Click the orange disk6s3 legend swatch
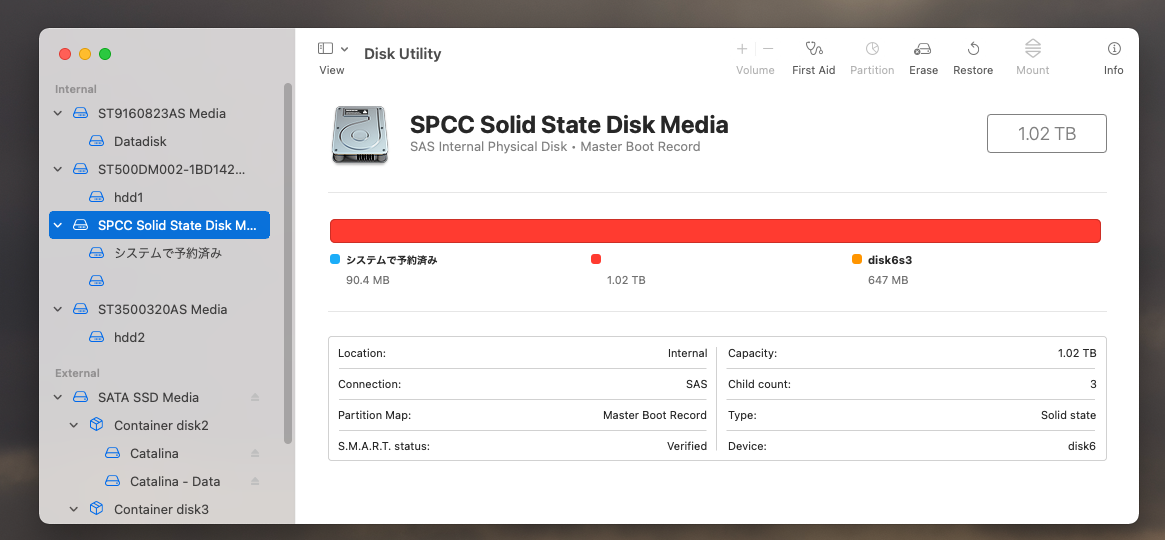The image size is (1165, 540). (857, 260)
